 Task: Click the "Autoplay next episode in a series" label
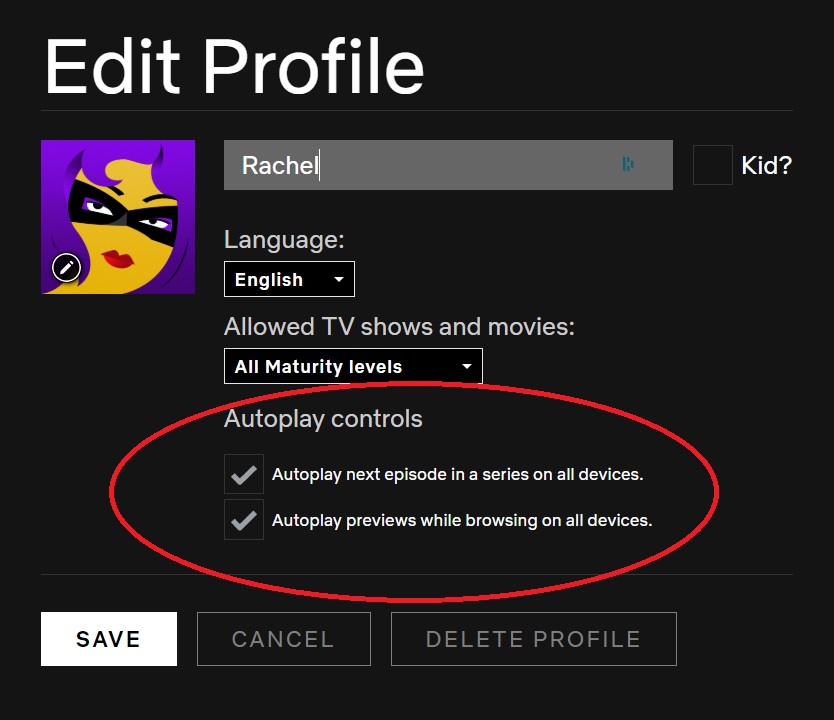[x=457, y=474]
